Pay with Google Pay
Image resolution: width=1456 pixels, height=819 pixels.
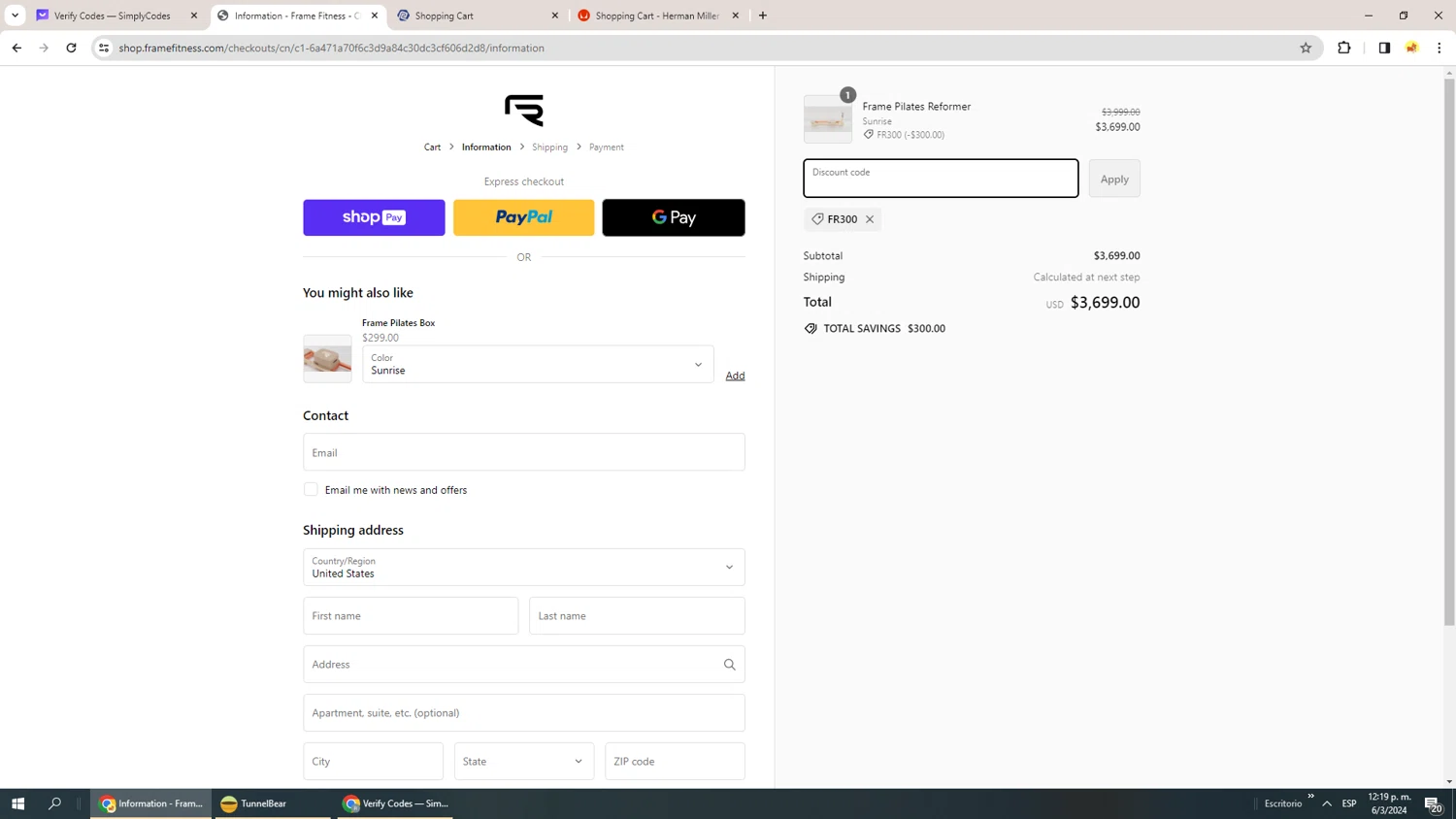click(674, 217)
